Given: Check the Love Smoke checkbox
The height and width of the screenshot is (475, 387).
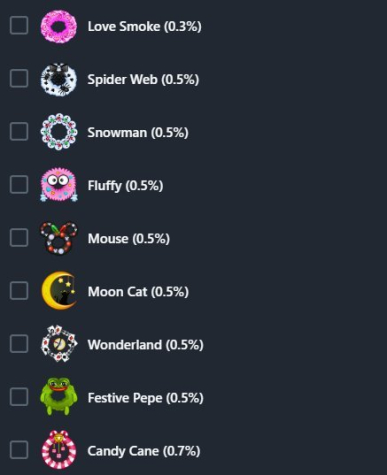Looking at the screenshot, I should (x=19, y=25).
